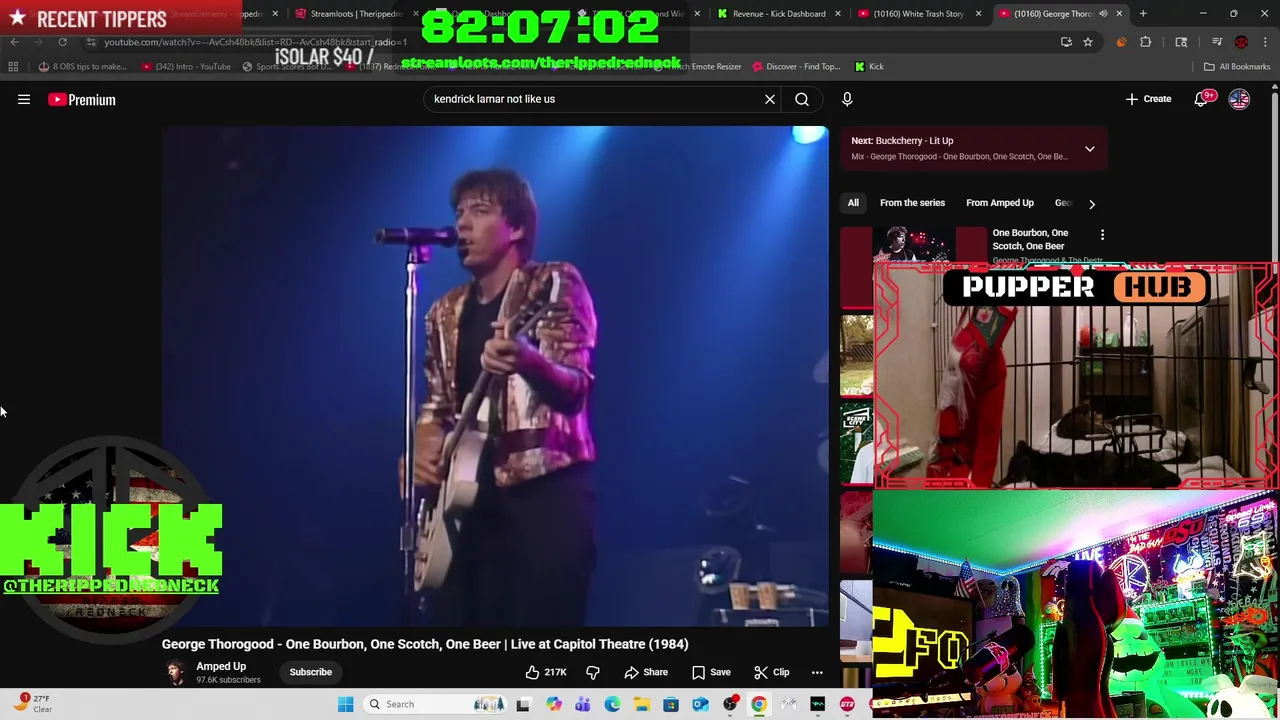Viewport: 1280px width, 720px height.
Task: Open Chrome's three-dot menu
Action: point(1264,42)
